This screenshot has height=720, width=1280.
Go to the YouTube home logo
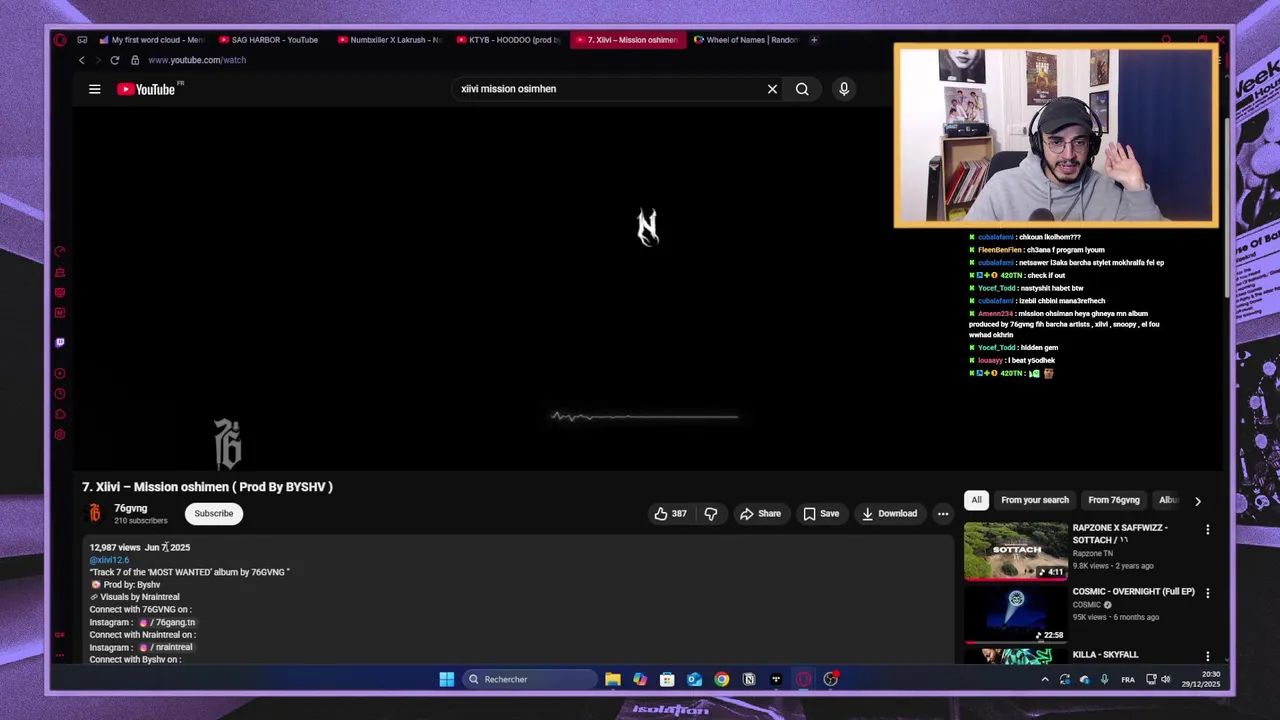(x=146, y=89)
